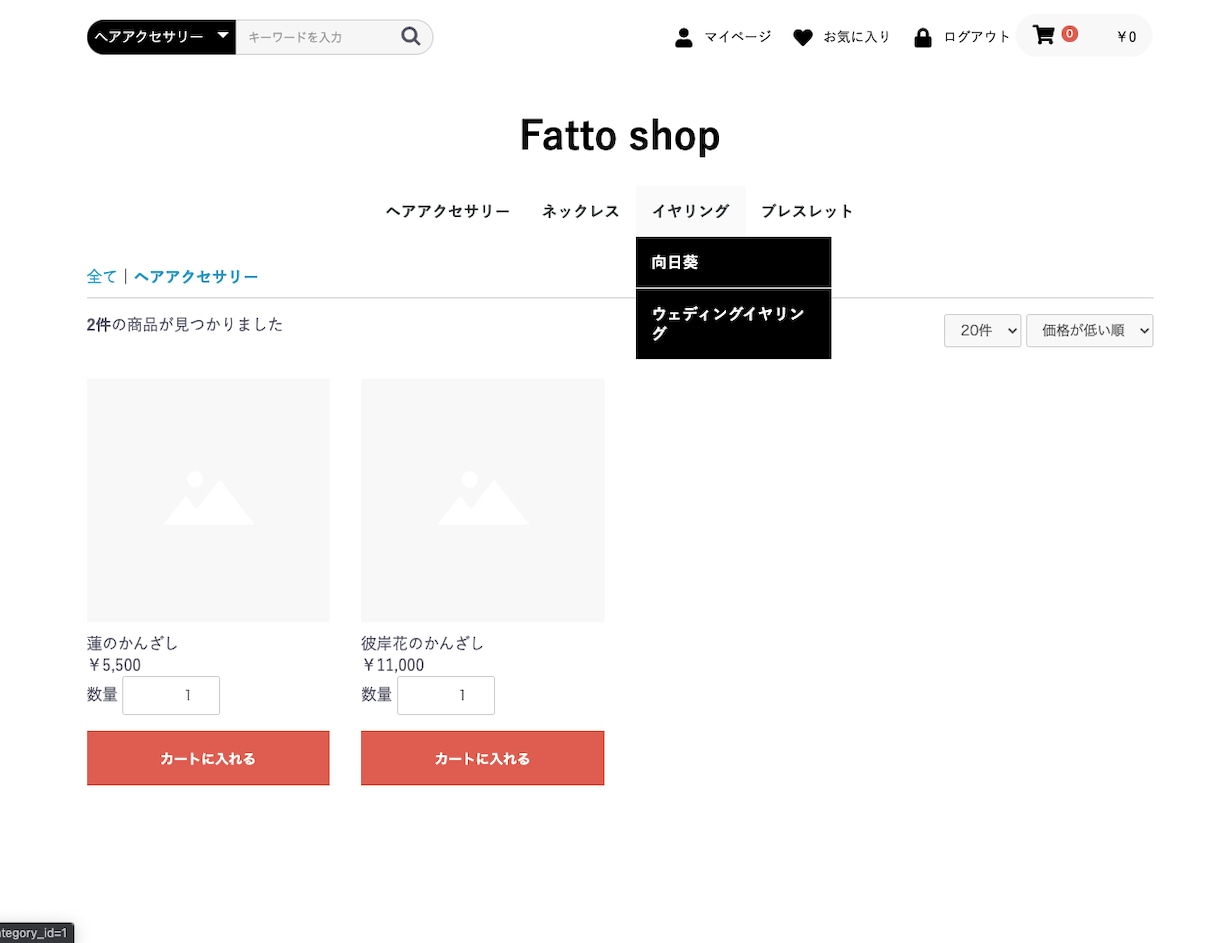Open the イヤリング navigation menu item

click(691, 211)
